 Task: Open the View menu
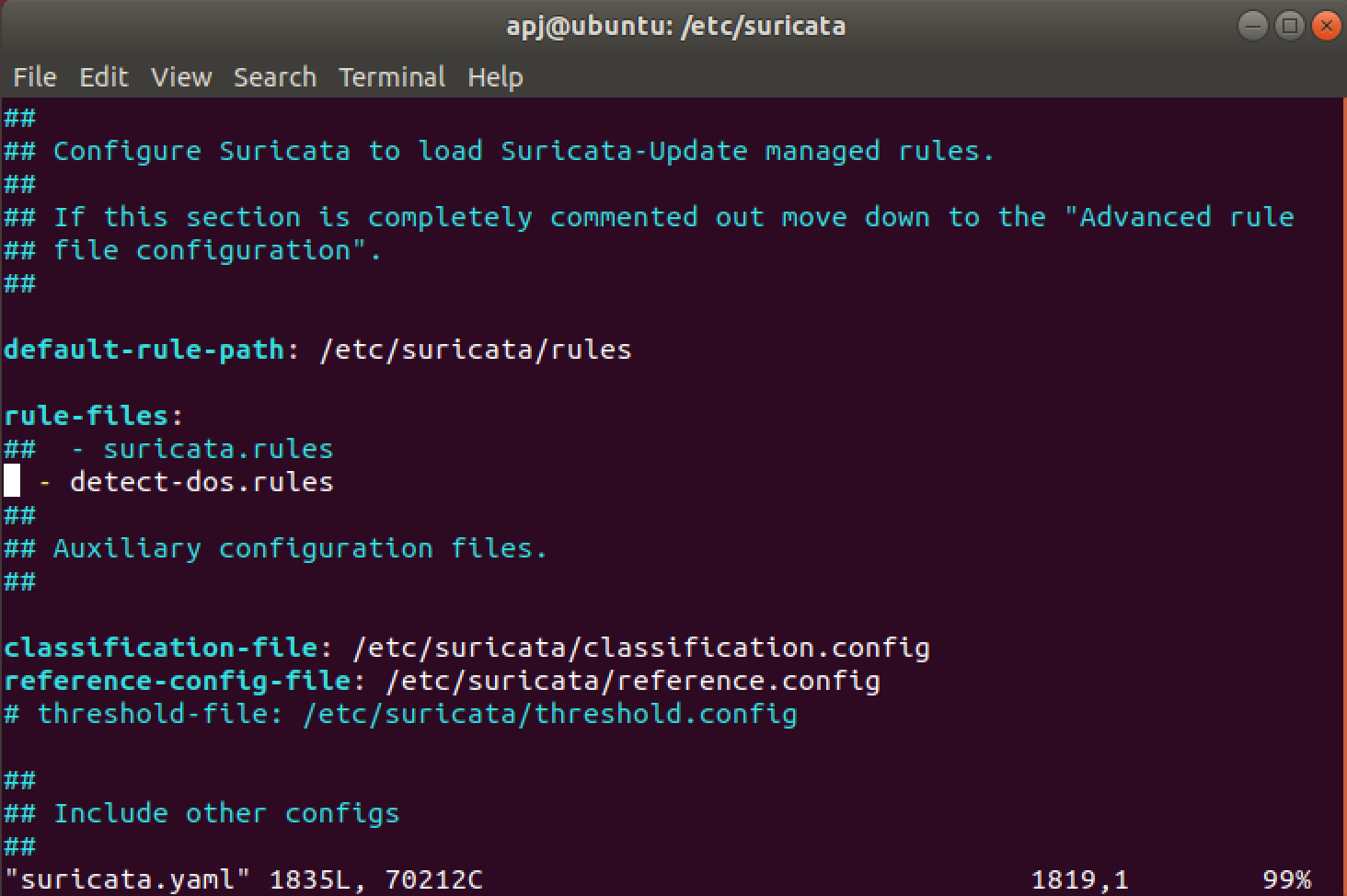tap(181, 77)
